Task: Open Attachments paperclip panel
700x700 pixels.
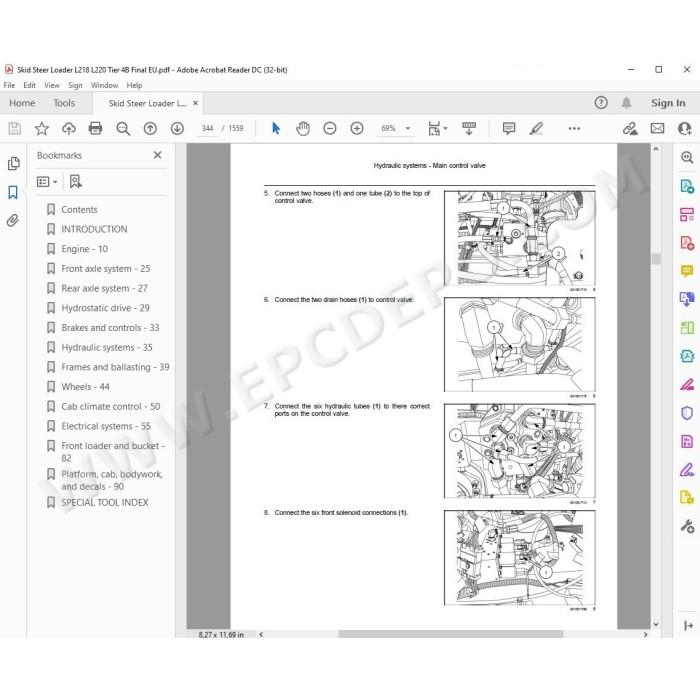Action: click(x=12, y=220)
